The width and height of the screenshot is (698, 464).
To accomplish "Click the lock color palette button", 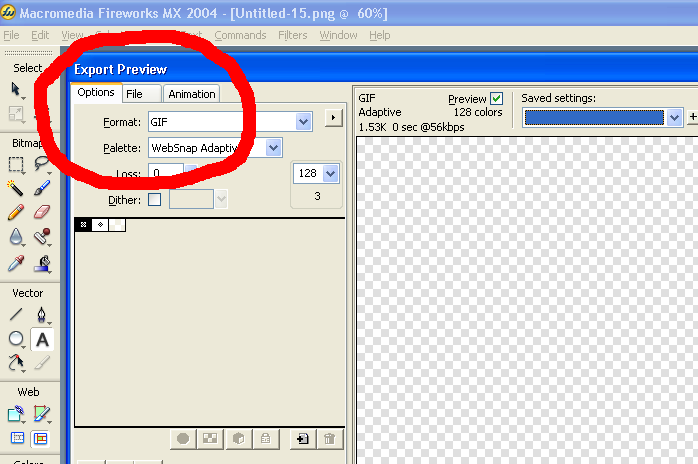I will coord(266,439).
